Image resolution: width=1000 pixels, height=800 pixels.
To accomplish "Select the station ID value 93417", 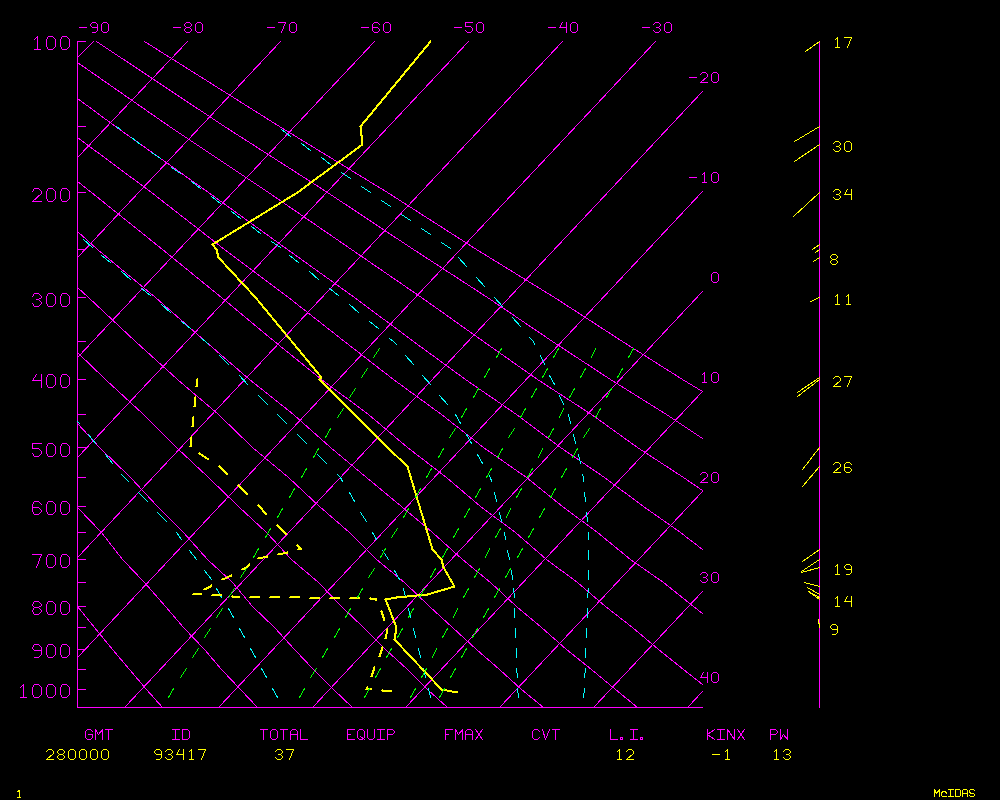I will (x=180, y=755).
